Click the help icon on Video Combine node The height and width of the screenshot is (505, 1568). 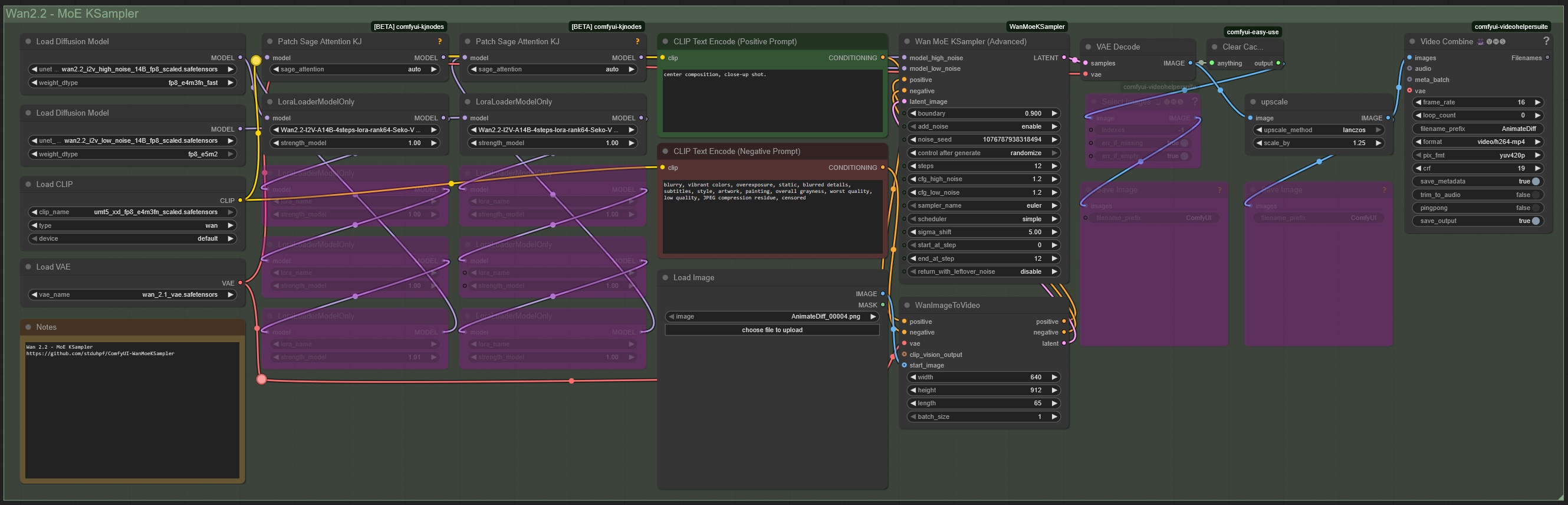(x=1546, y=41)
